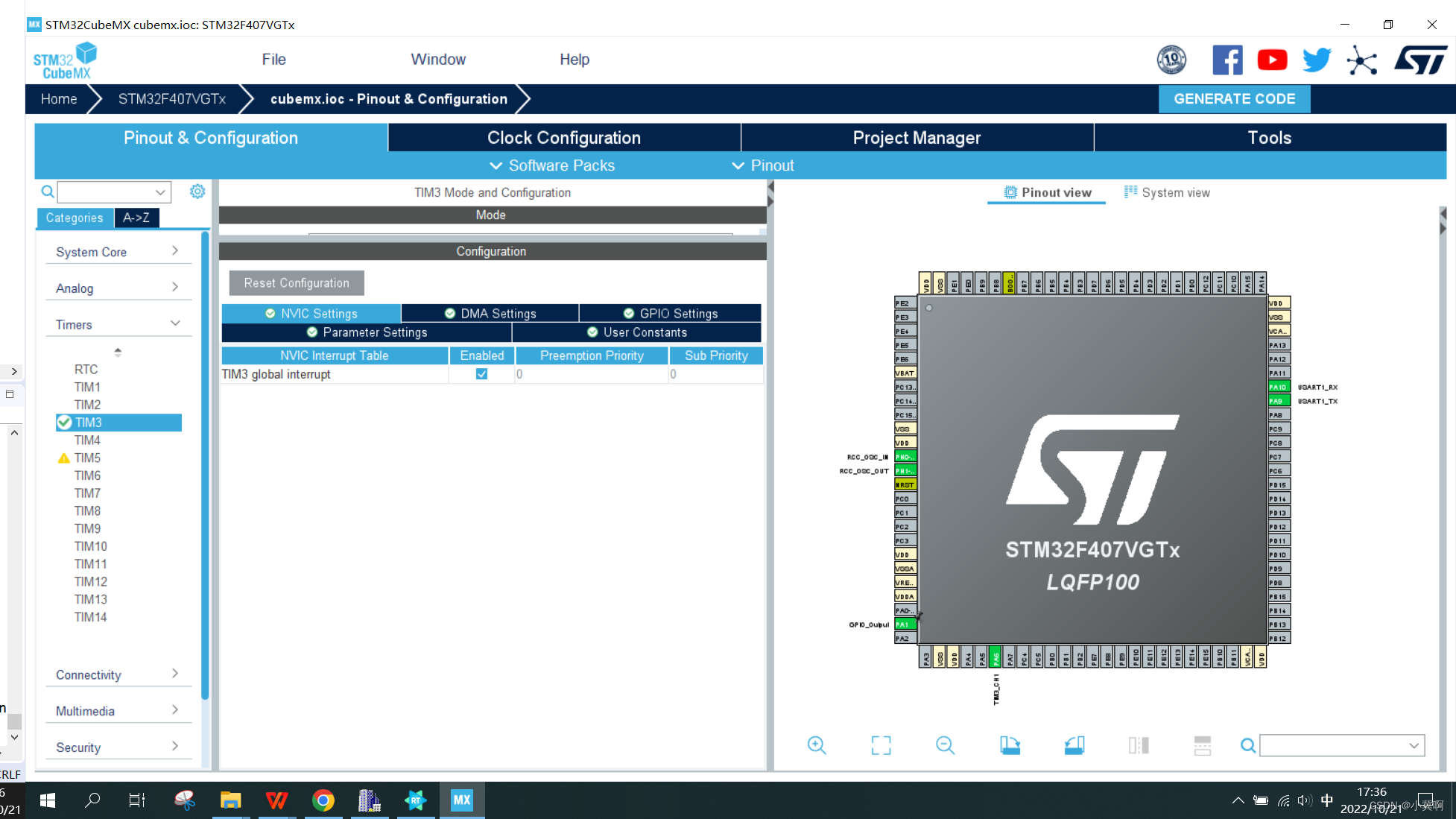Click the zoom out icon below the pinout view
1456x819 pixels.
[x=945, y=745]
